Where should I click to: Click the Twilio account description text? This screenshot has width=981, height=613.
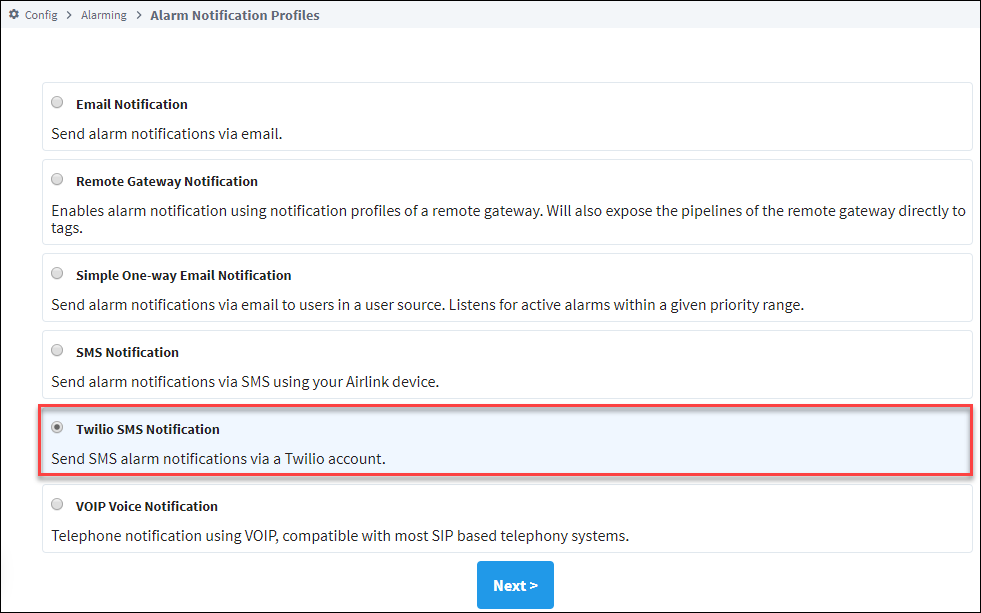click(218, 458)
